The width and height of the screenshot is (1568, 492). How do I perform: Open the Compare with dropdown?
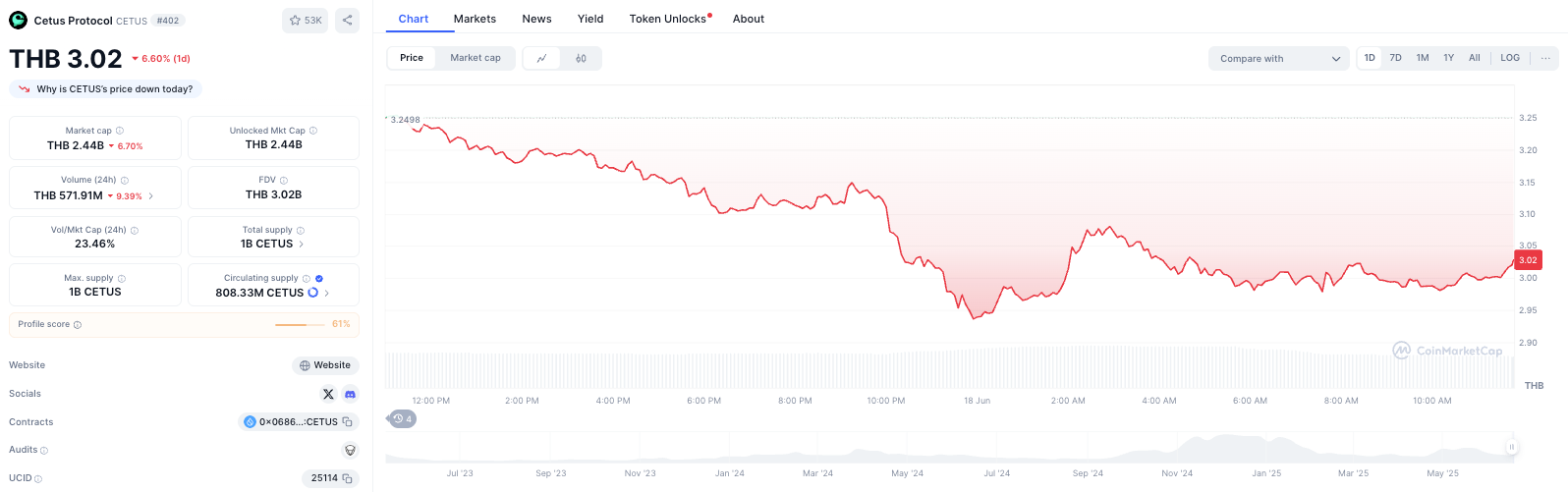tap(1279, 59)
